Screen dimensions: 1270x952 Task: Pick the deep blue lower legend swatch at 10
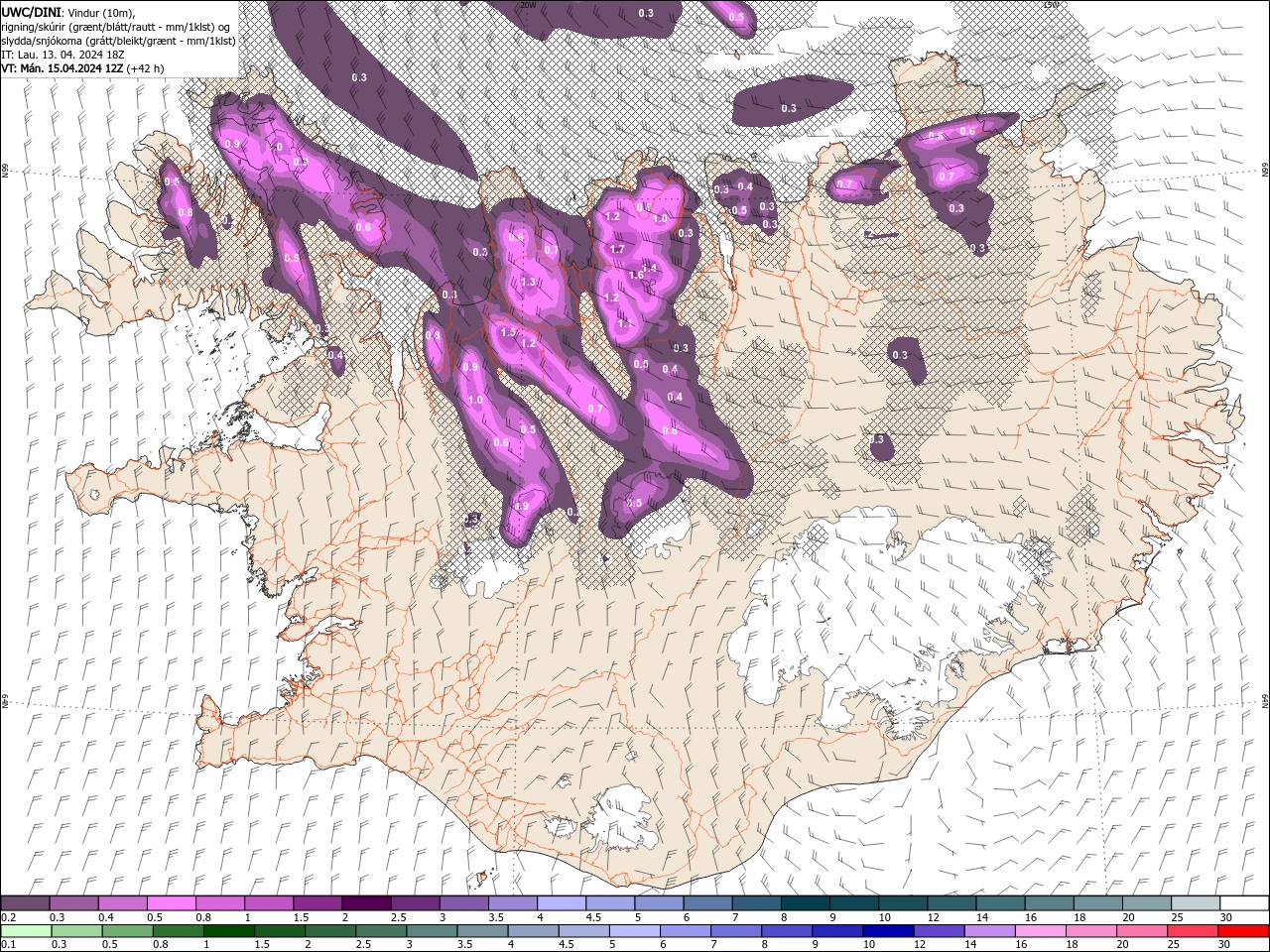[887, 931]
